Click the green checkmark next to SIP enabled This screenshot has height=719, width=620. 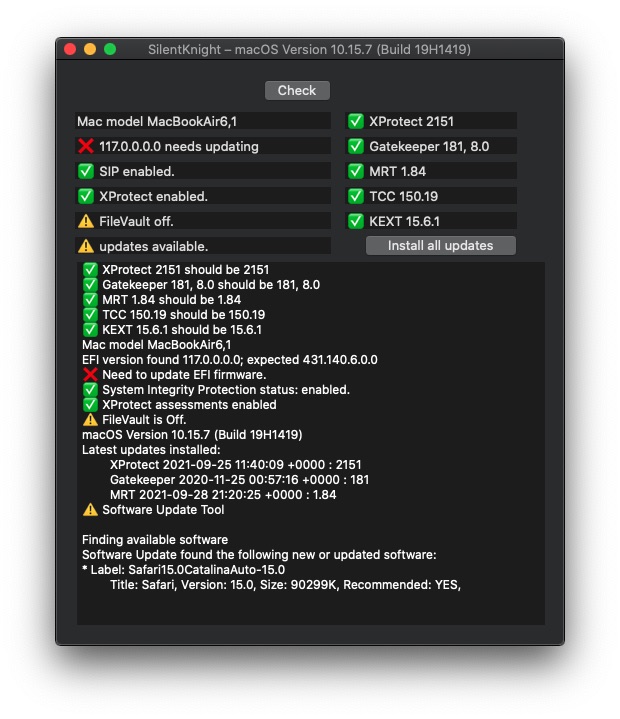click(86, 172)
